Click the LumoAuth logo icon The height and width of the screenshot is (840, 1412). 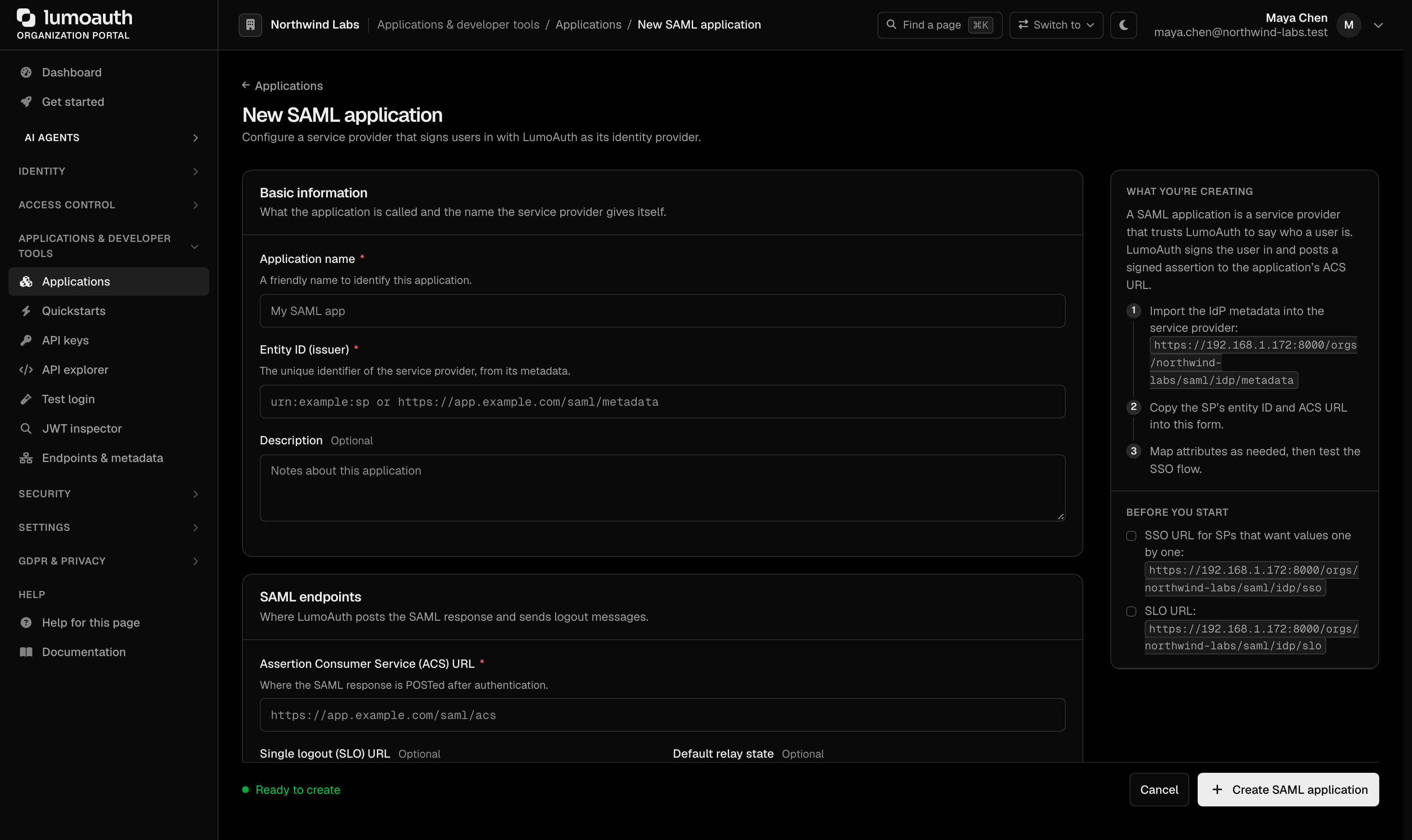click(26, 18)
